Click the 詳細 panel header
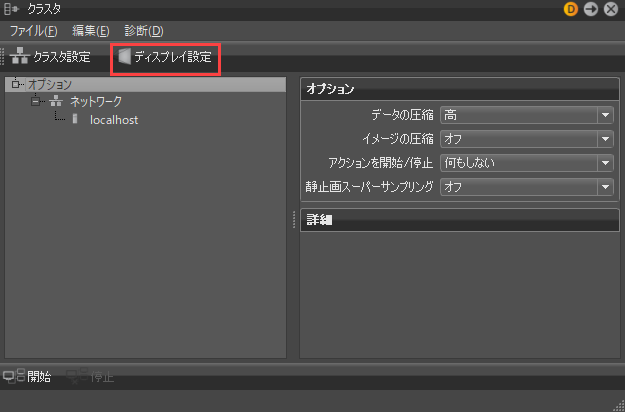The height and width of the screenshot is (412, 625). [460, 220]
